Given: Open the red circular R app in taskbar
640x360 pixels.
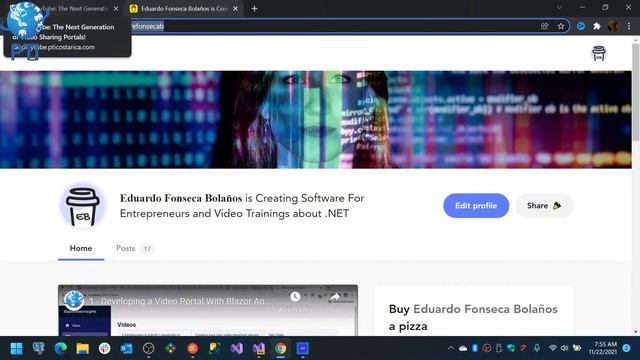Looking at the screenshot, I should [193, 349].
